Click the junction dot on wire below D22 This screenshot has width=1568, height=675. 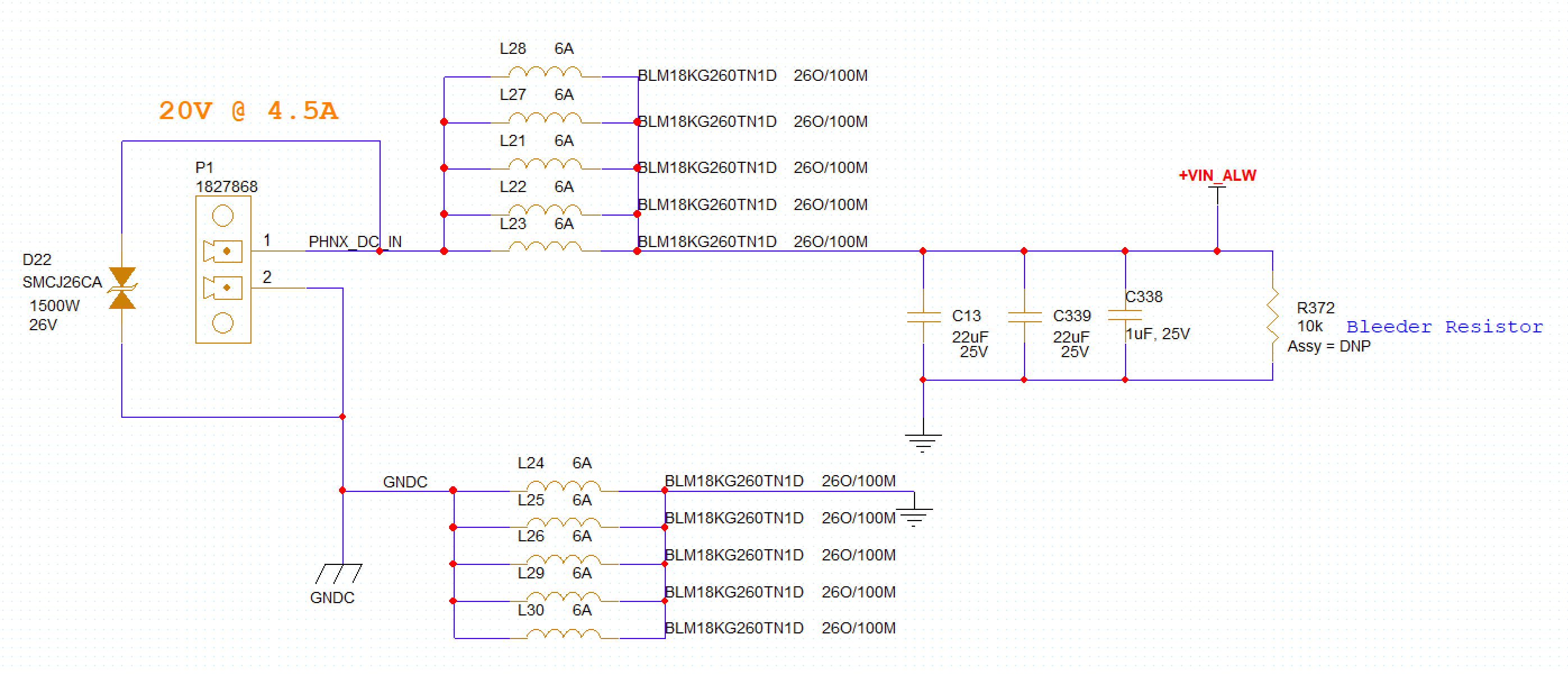342,417
